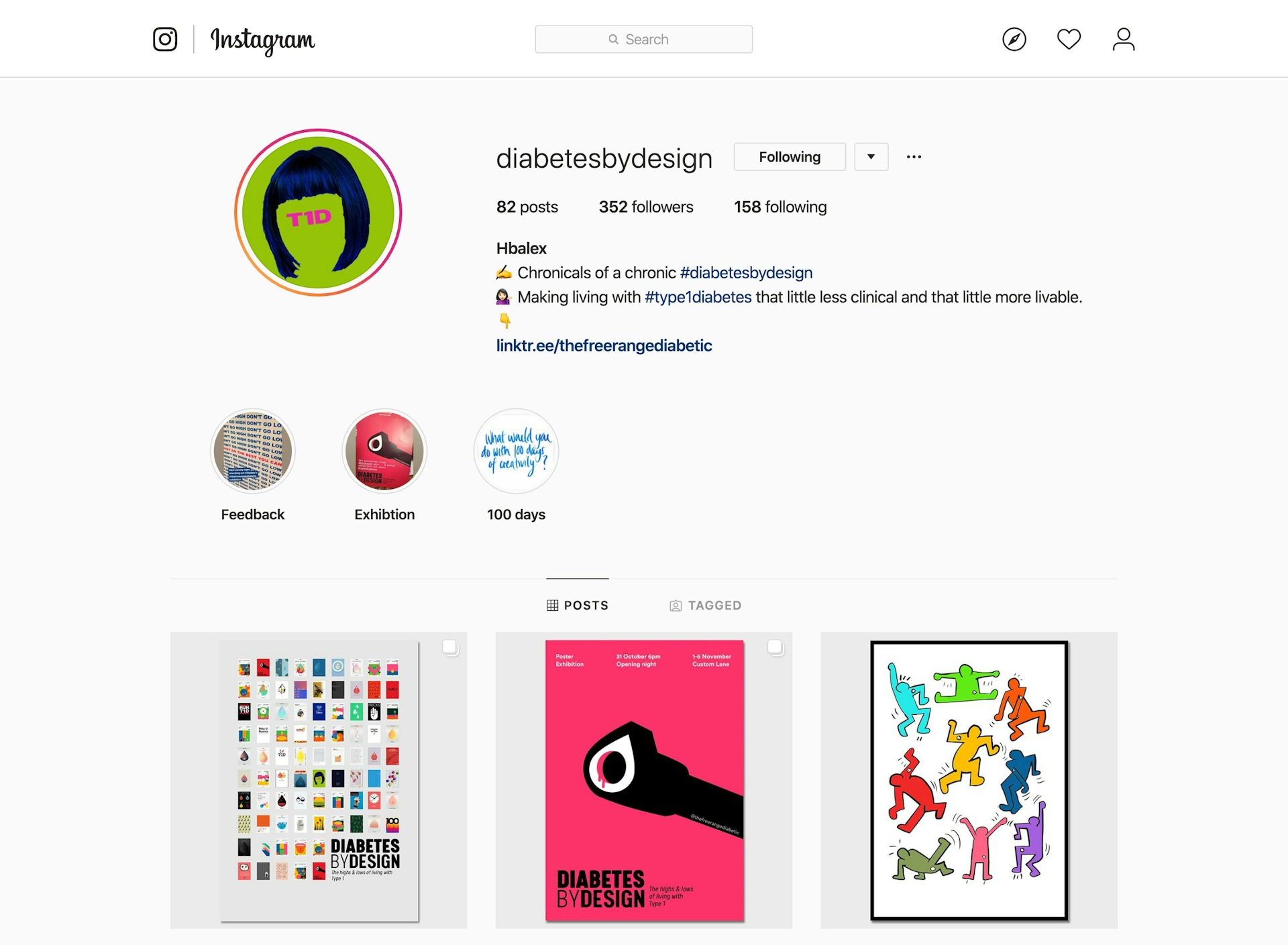1288x945 pixels.
Task: Open the 100 days story highlight
Action: pos(516,451)
